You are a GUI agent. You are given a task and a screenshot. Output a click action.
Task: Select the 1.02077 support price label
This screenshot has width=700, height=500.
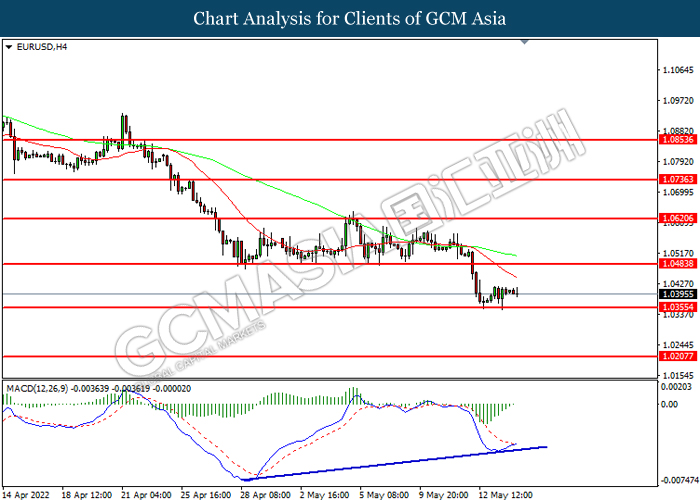tap(678, 356)
